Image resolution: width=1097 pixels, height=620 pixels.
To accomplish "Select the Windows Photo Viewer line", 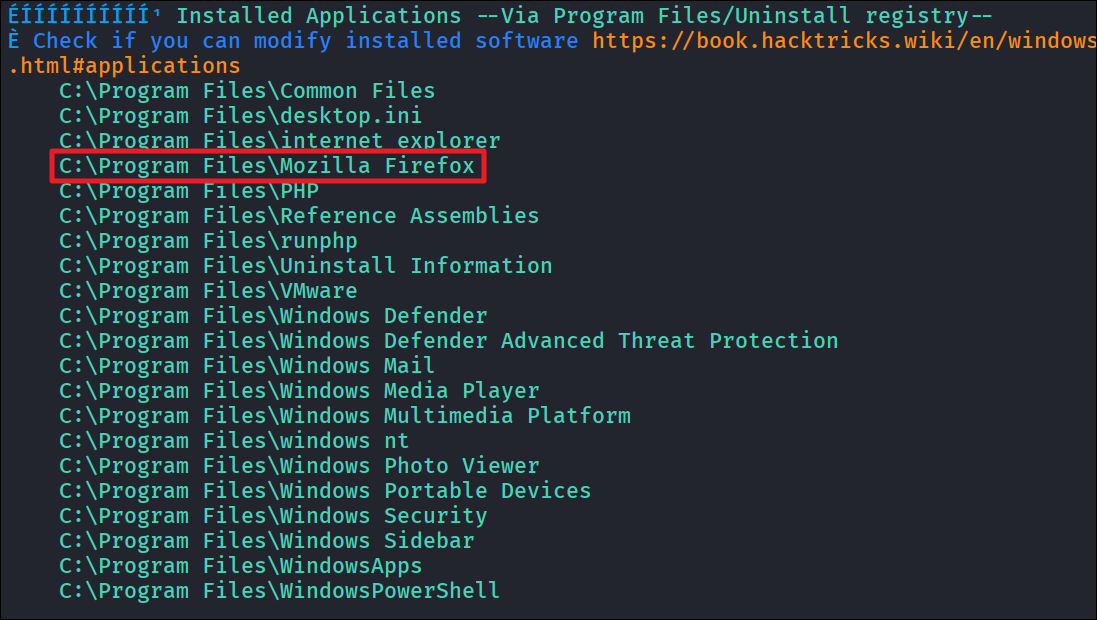I will [x=299, y=465].
